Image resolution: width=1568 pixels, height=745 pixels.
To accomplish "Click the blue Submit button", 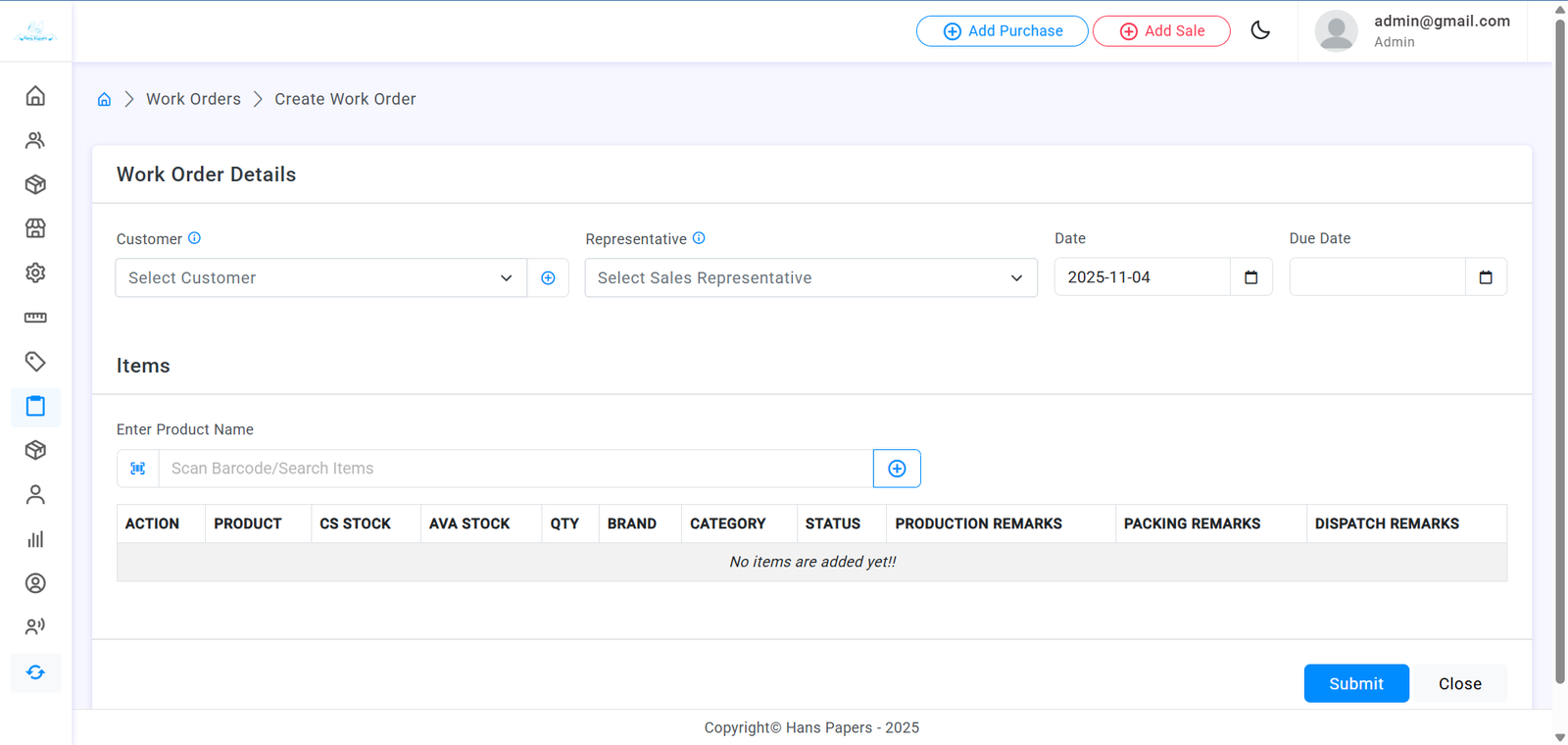I will 1355,683.
